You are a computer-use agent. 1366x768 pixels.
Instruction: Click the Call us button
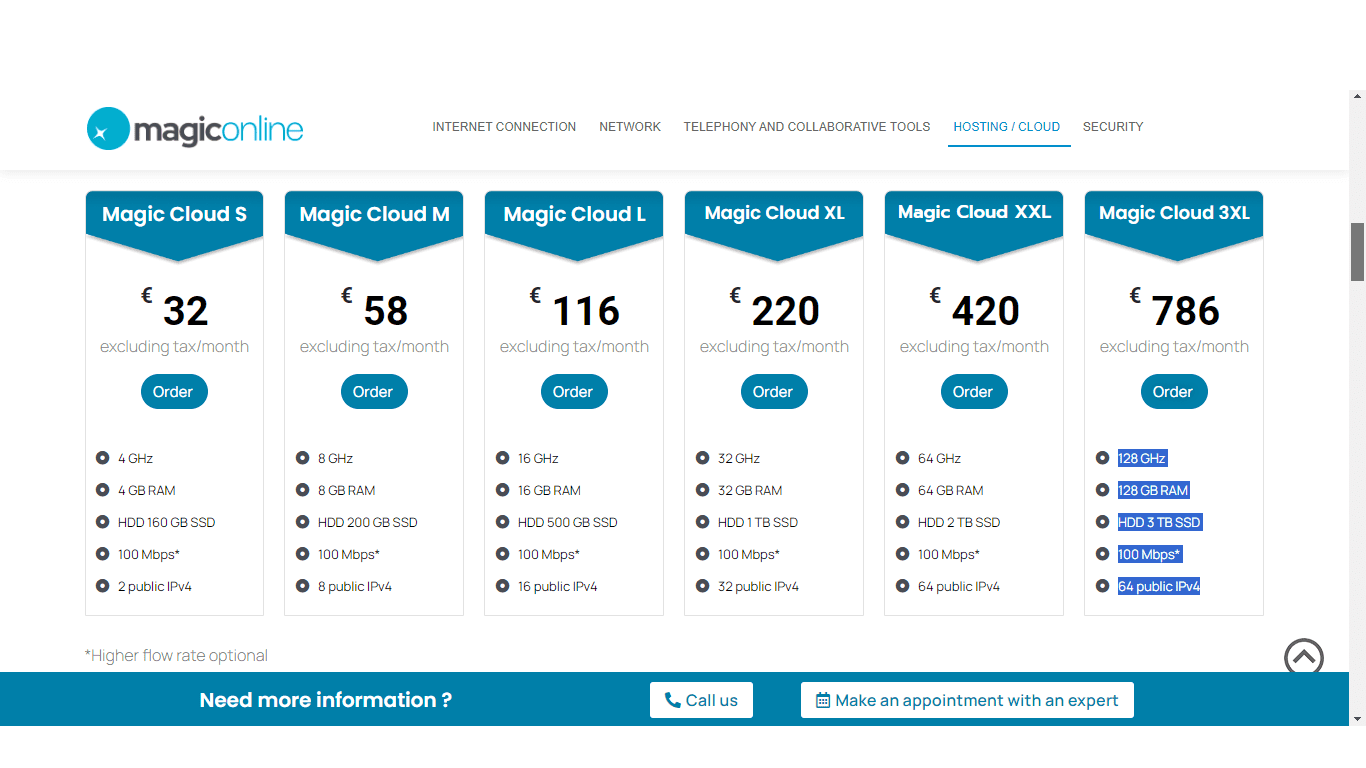[x=701, y=700]
